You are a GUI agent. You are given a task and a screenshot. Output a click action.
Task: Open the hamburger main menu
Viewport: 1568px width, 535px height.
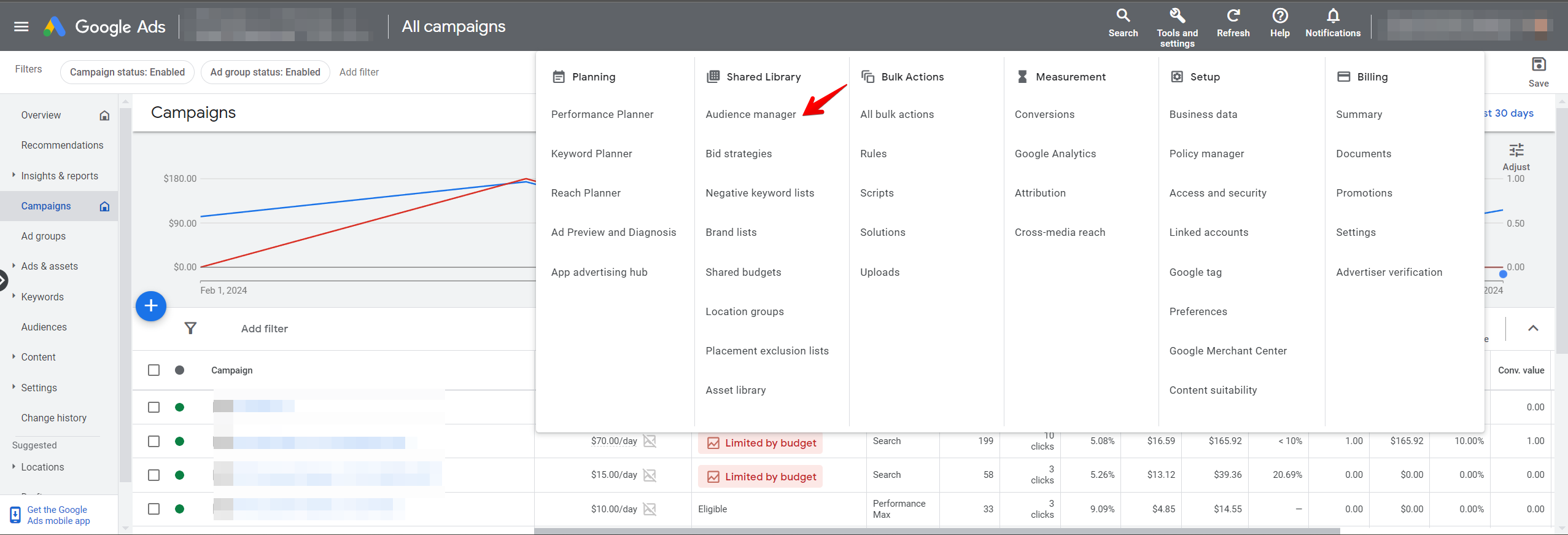click(21, 26)
